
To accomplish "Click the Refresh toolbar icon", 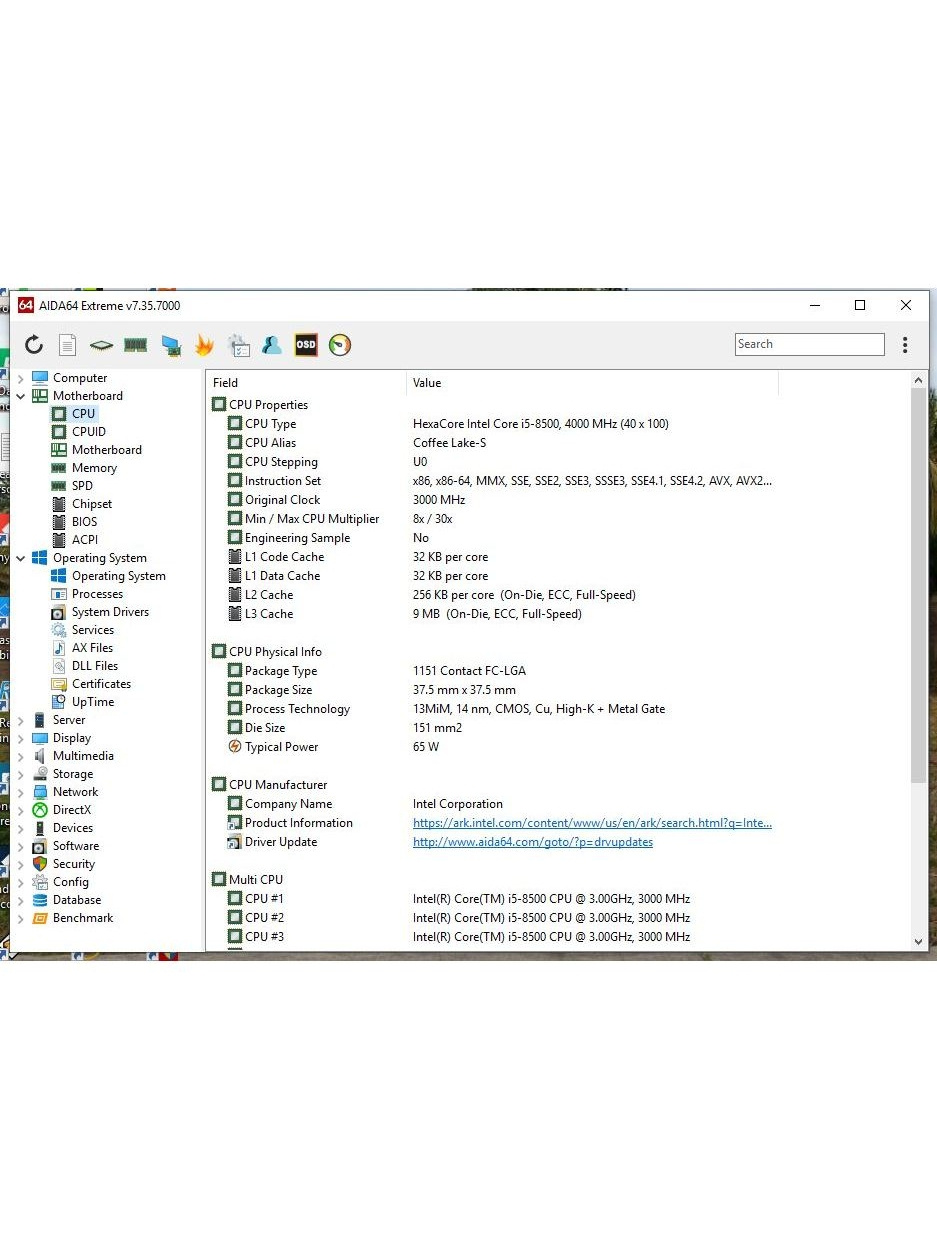I will 34,345.
